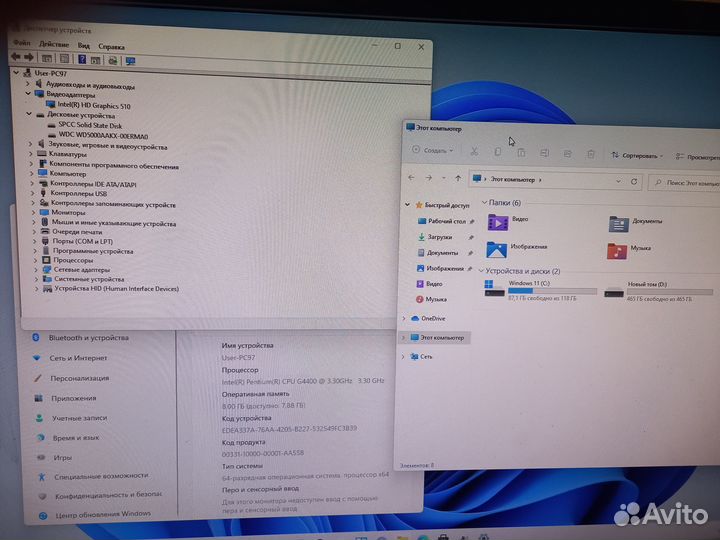Open Игры settings section
720x540 pixels.
54,457
